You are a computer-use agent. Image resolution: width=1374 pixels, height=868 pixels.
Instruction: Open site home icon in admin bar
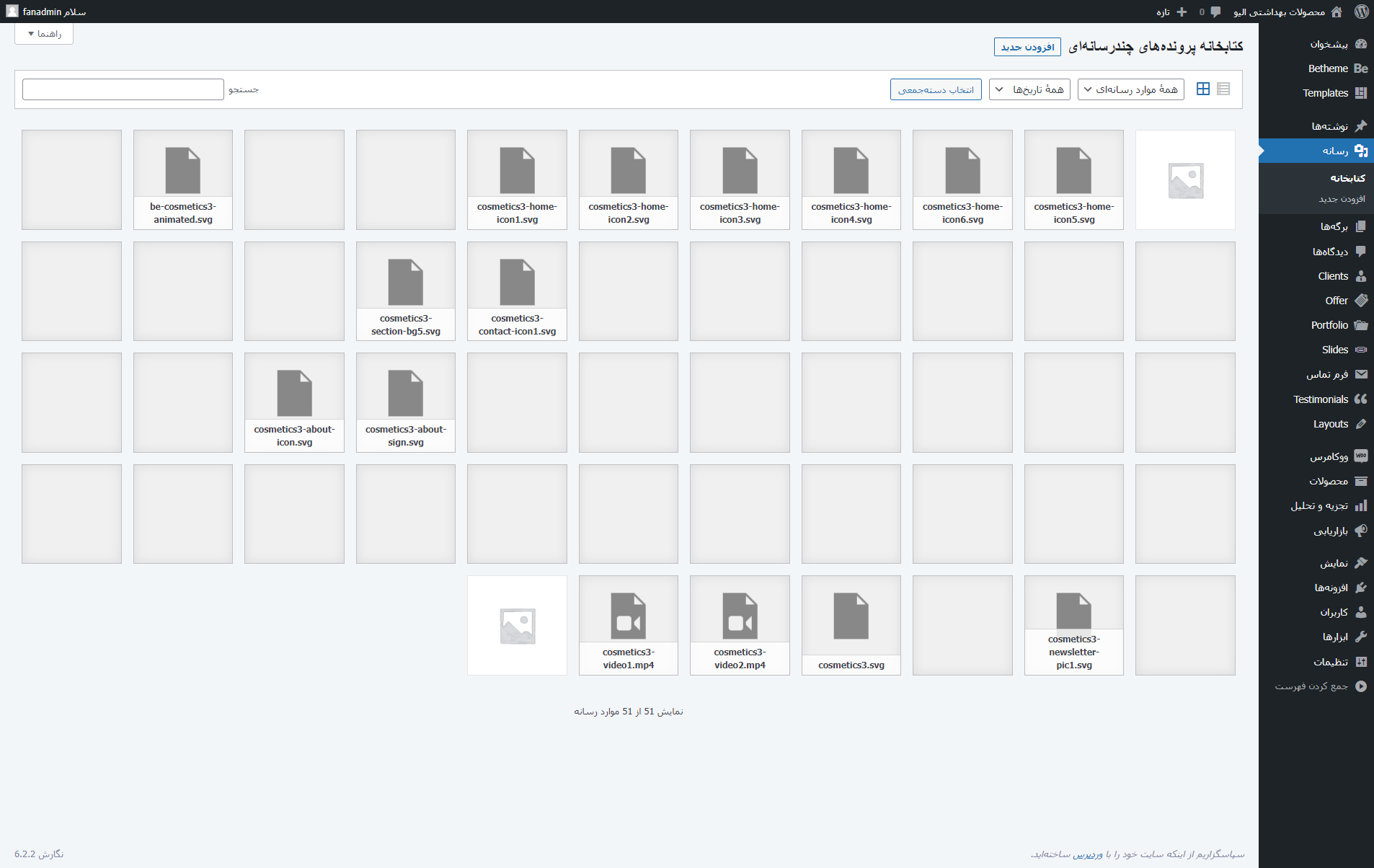click(1337, 12)
